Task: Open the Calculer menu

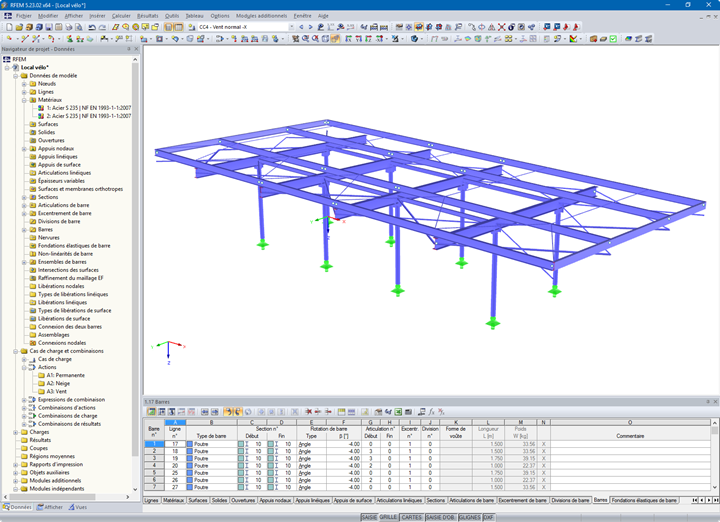Action: click(121, 16)
